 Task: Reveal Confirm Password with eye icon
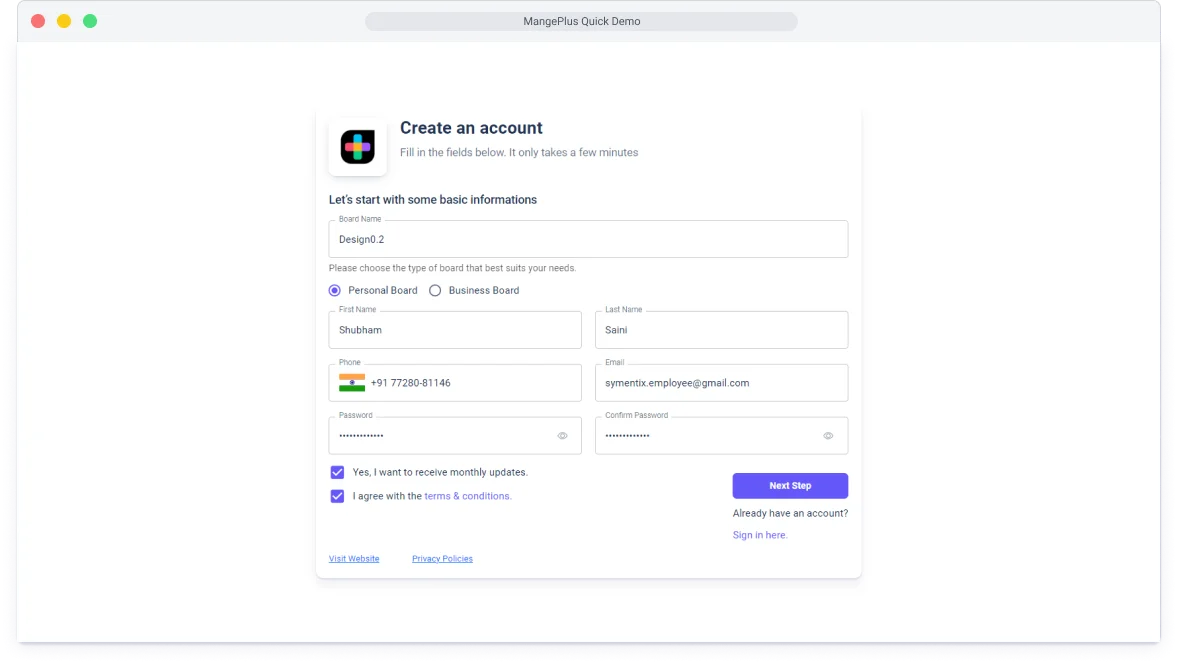click(828, 436)
